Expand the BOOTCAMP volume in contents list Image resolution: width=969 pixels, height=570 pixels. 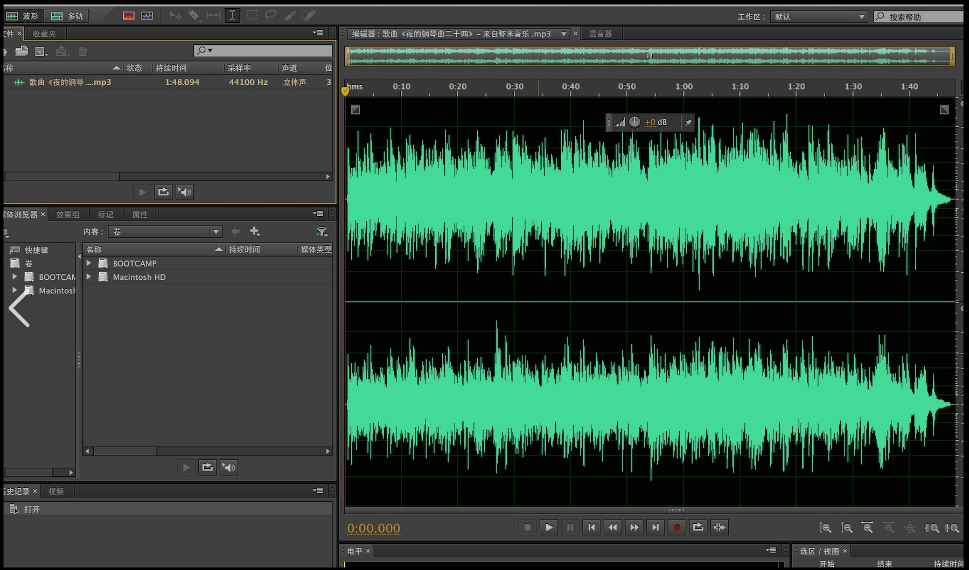point(89,263)
